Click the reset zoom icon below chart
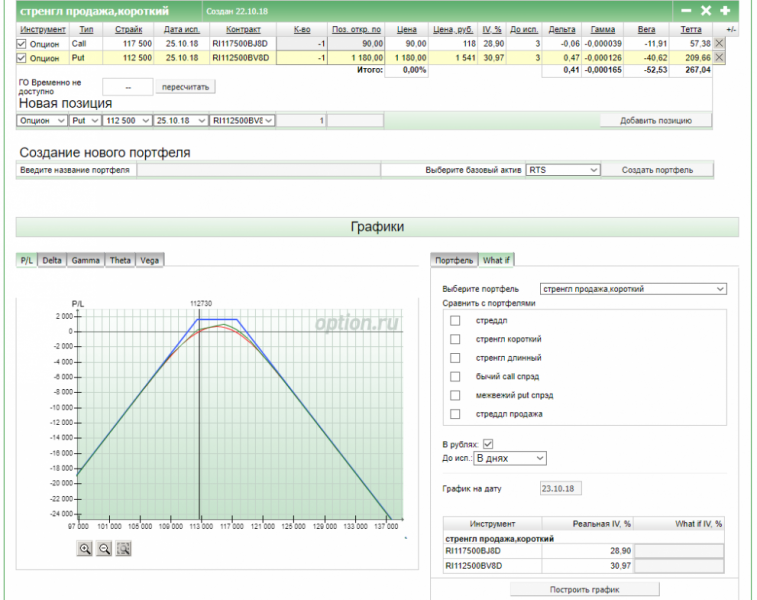Viewport: 757px width, 600px height. [x=123, y=548]
